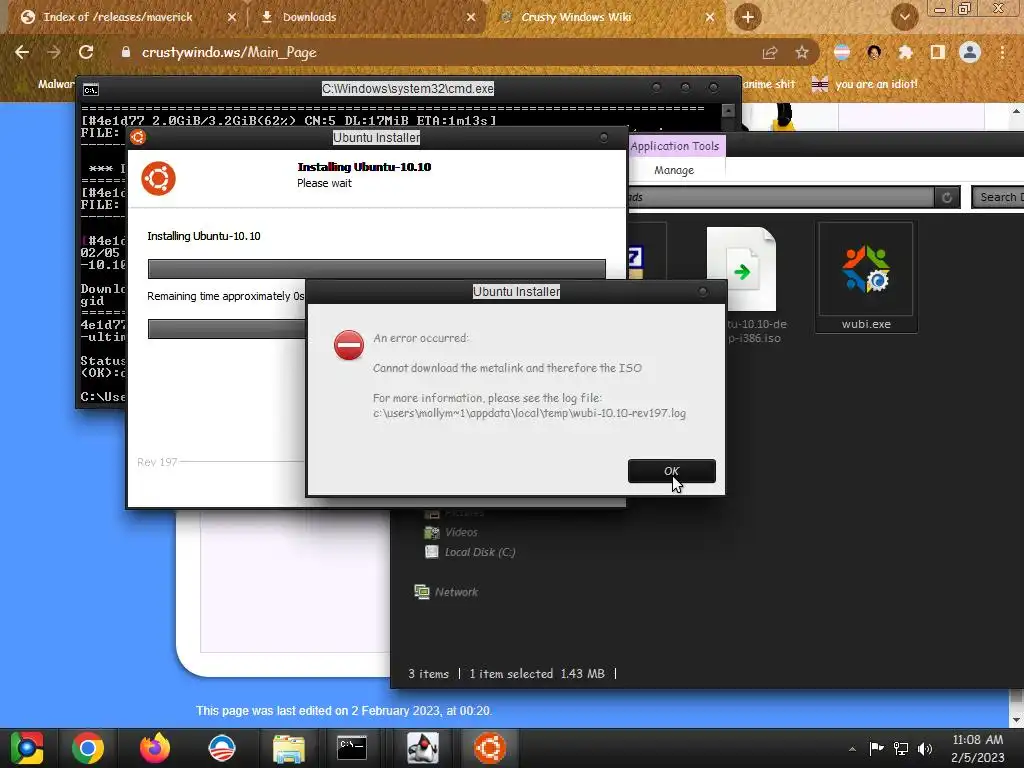1024x768 pixels.
Task: Switch to the Index of /releases/maverick tab
Action: tap(118, 17)
